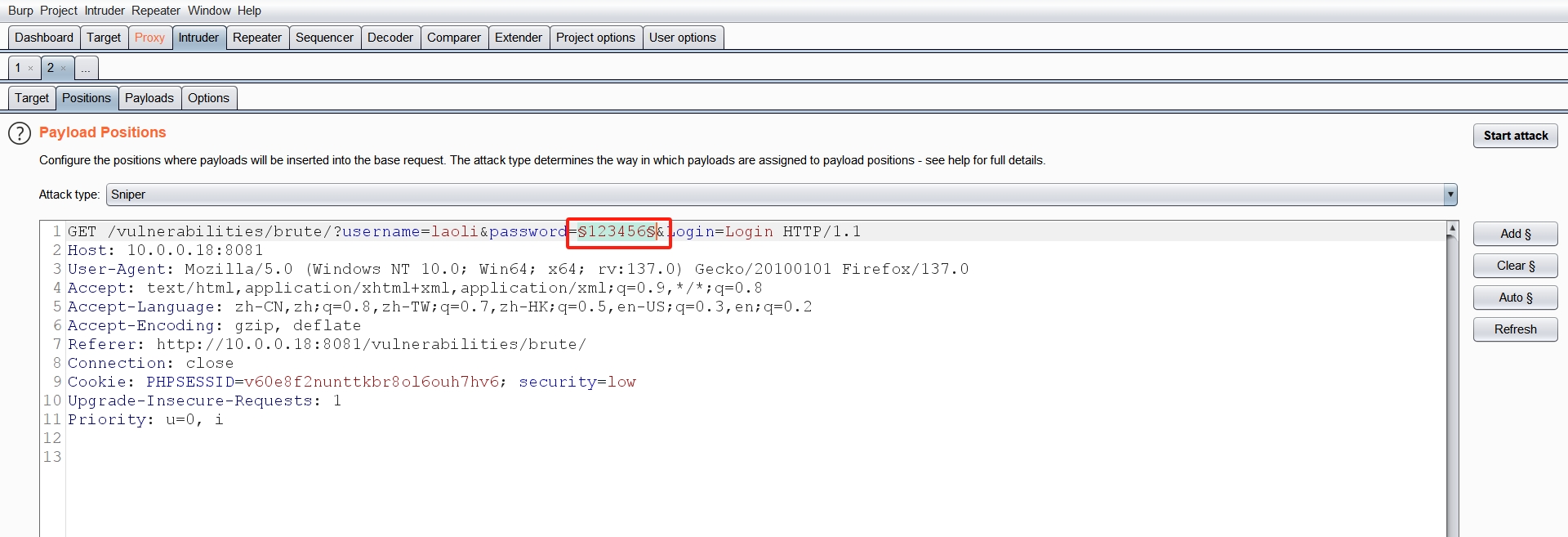
Task: Switch to the Dashboard tab
Action: (44, 38)
